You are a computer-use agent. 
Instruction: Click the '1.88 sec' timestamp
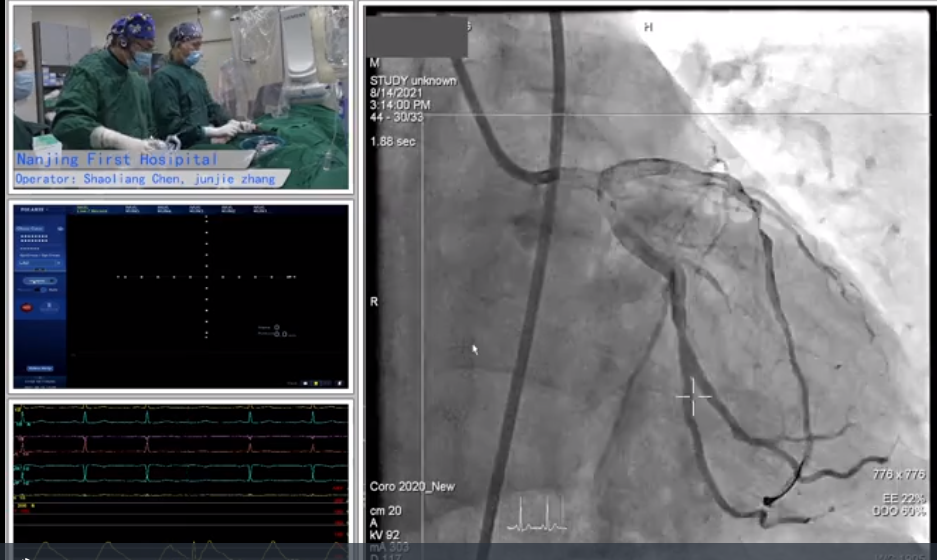click(393, 142)
